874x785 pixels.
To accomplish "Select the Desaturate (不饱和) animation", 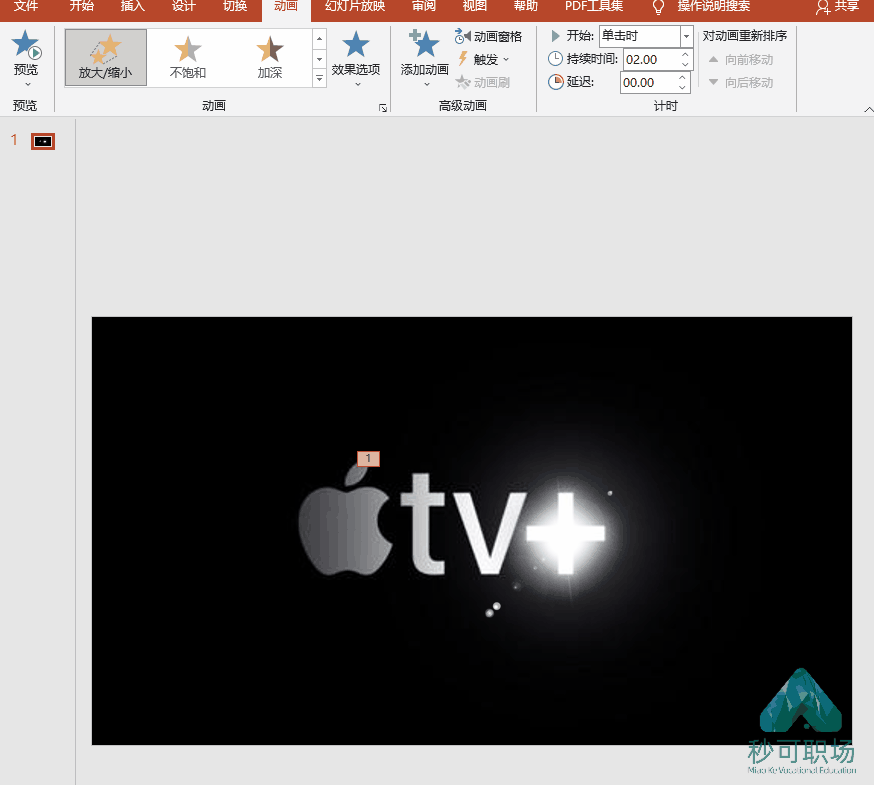I will coord(188,57).
